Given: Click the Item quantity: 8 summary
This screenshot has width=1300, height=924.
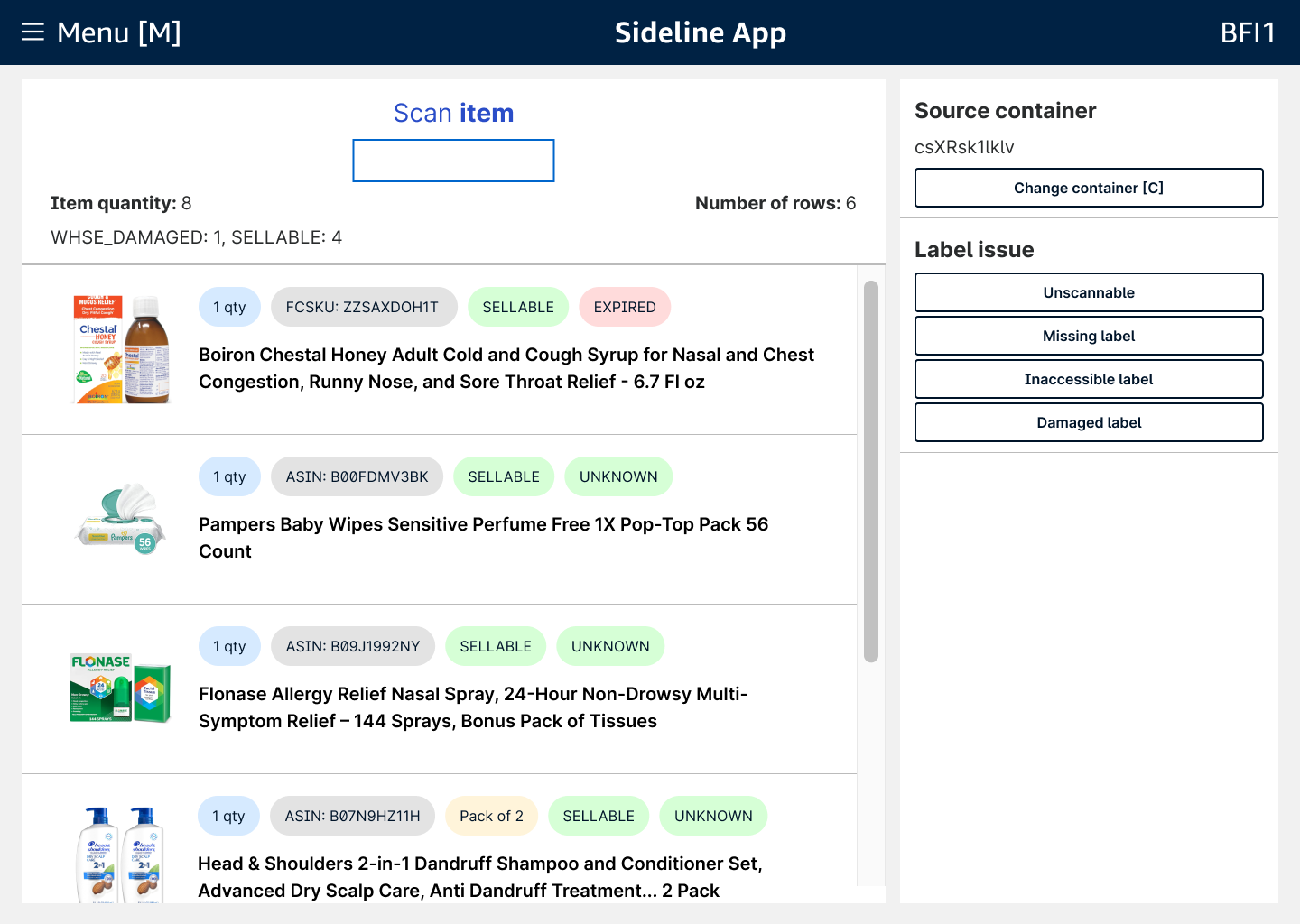Looking at the screenshot, I should tap(121, 203).
